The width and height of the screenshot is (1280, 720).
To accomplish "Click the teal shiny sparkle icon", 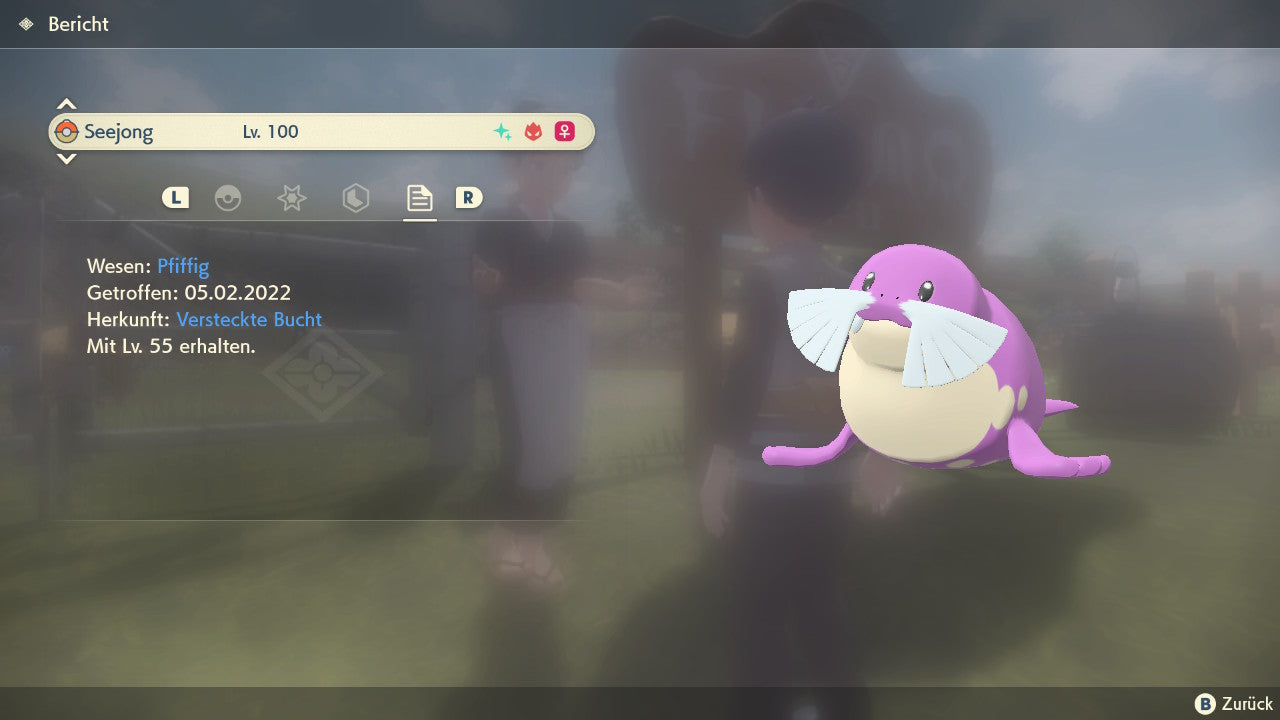I will pos(502,132).
